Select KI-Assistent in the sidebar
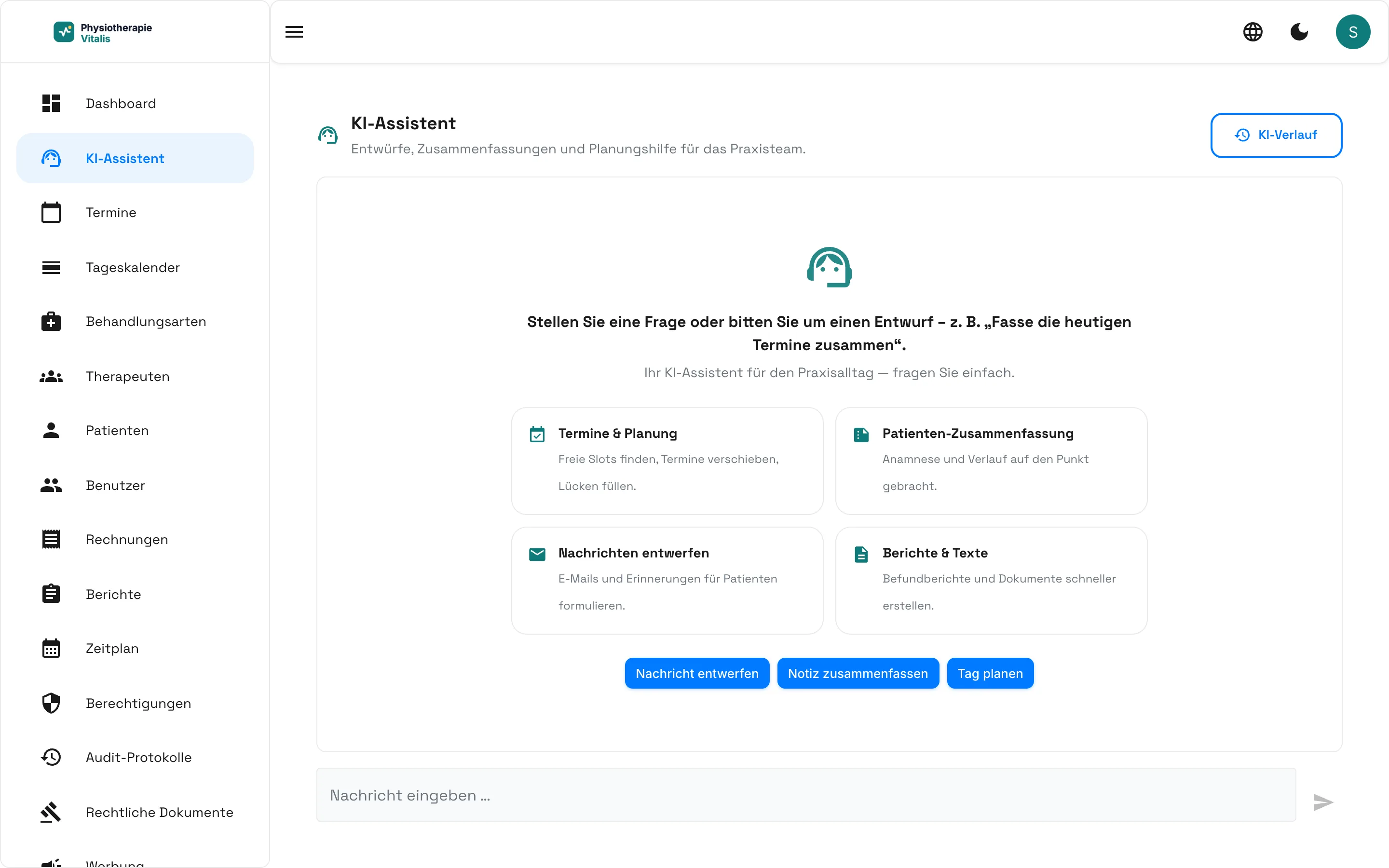 [135, 159]
